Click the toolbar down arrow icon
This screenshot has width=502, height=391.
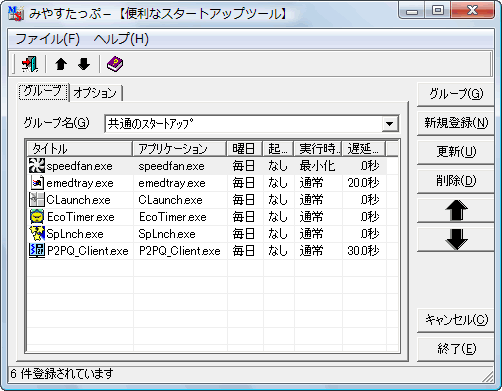[x=84, y=64]
